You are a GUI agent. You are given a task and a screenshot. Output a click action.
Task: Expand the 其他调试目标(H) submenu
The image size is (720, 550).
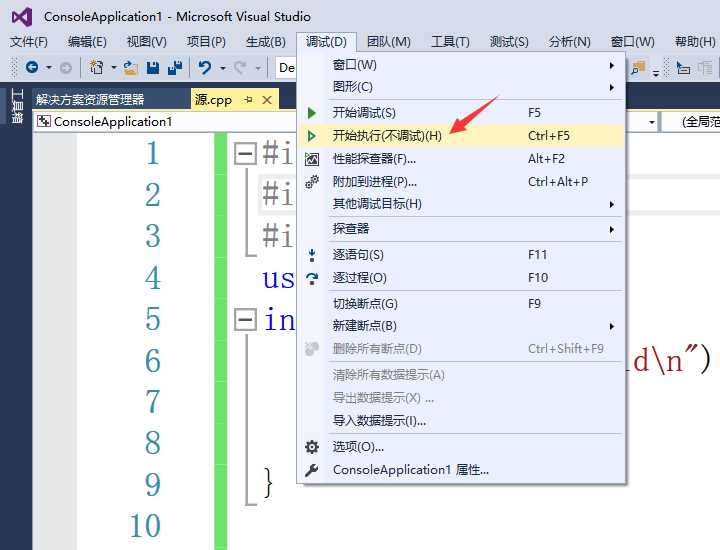coord(462,203)
